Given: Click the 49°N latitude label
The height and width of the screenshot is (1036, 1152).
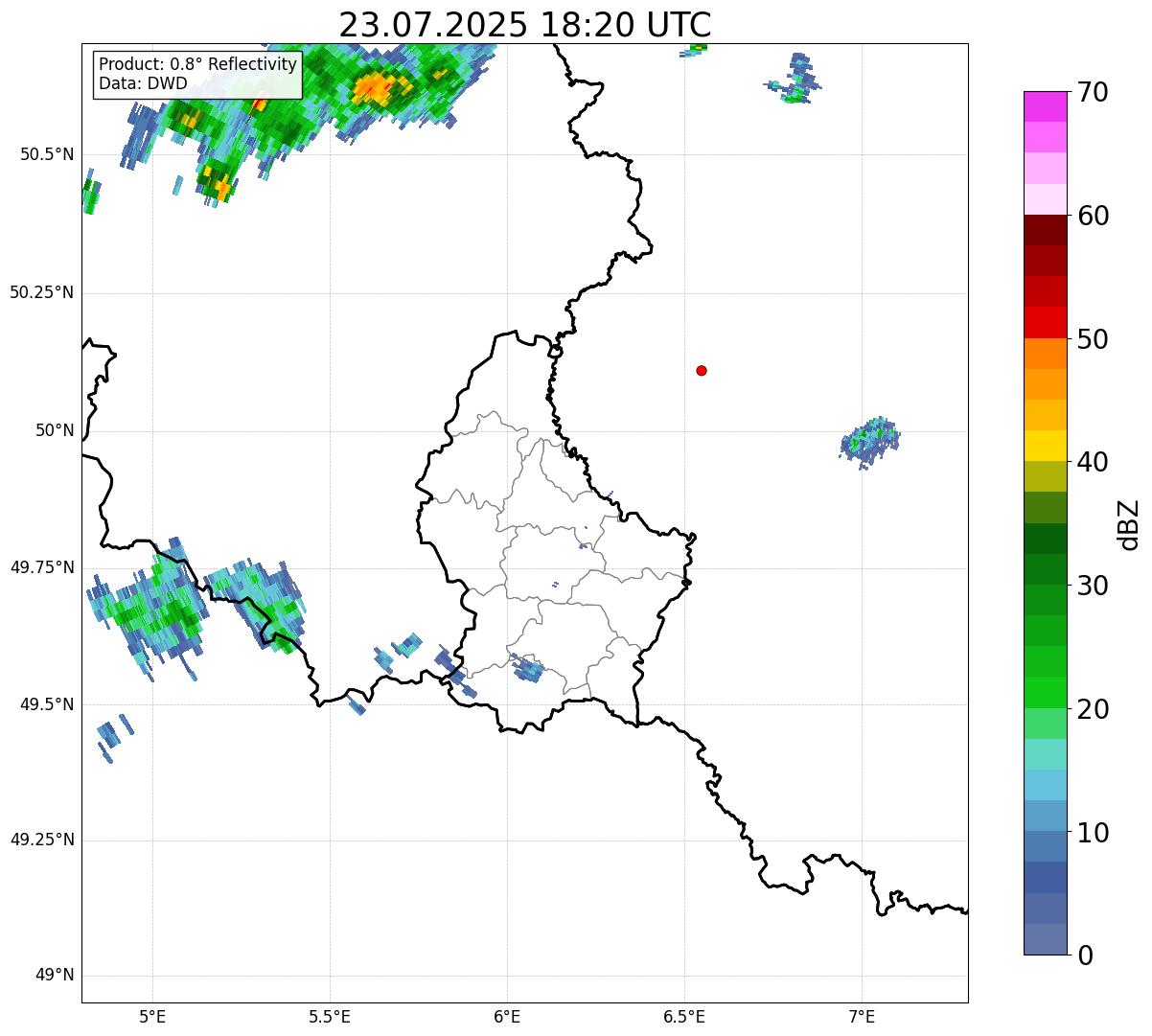Looking at the screenshot, I should click(55, 976).
